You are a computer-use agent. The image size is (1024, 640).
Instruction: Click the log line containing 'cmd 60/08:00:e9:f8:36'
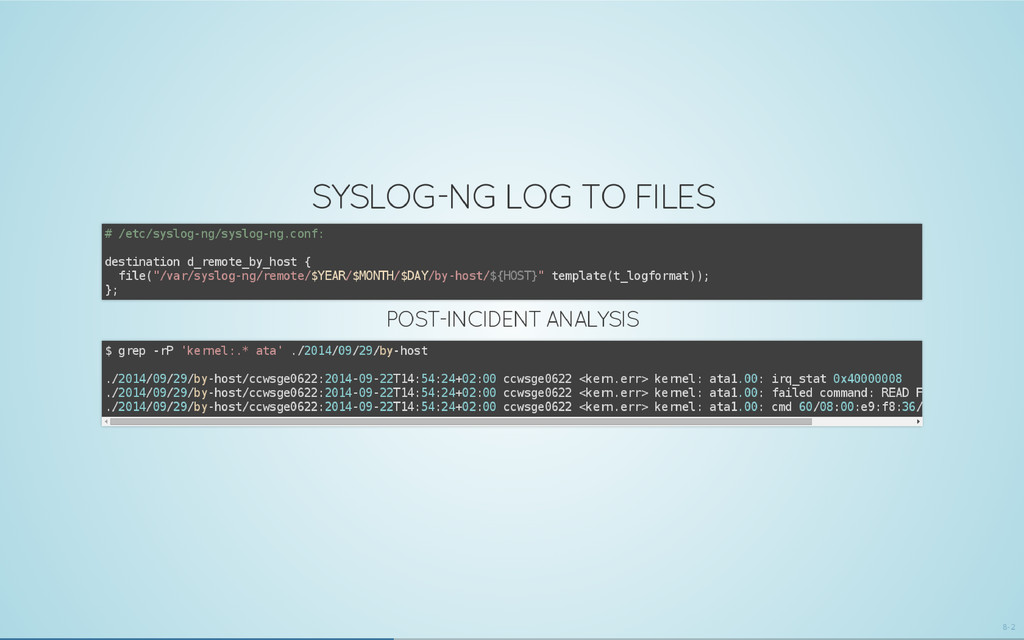[513, 407]
